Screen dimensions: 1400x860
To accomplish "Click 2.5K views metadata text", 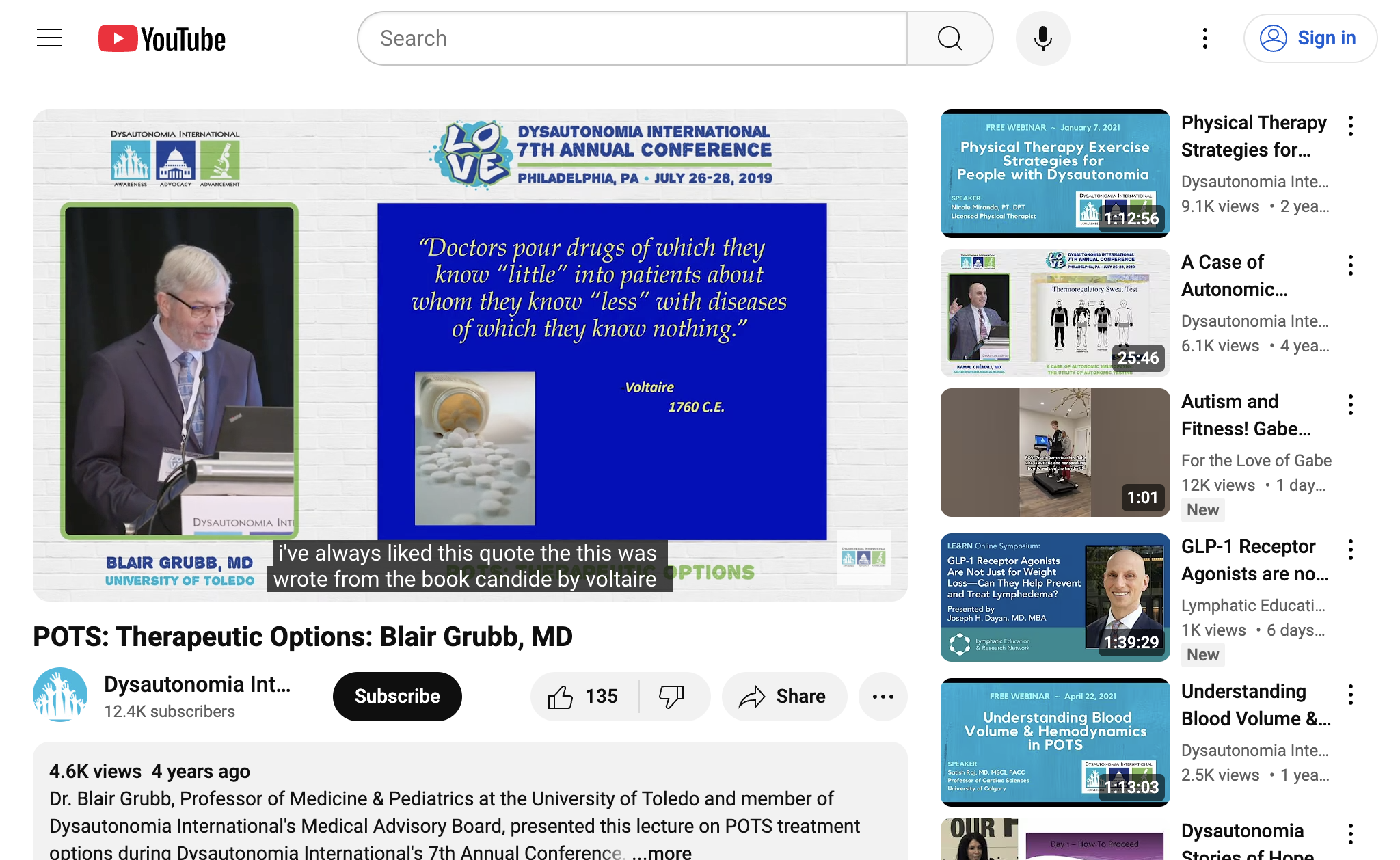I will tap(1220, 775).
